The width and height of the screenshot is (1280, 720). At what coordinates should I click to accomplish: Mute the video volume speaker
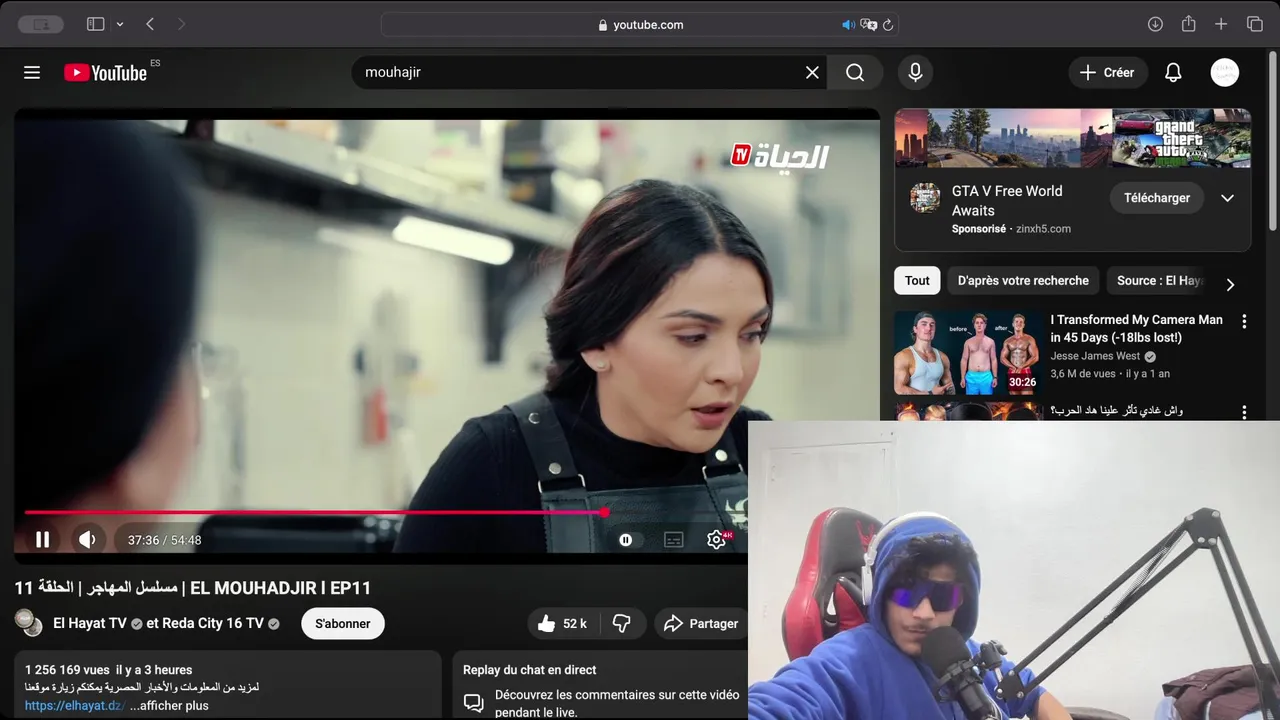click(x=87, y=540)
